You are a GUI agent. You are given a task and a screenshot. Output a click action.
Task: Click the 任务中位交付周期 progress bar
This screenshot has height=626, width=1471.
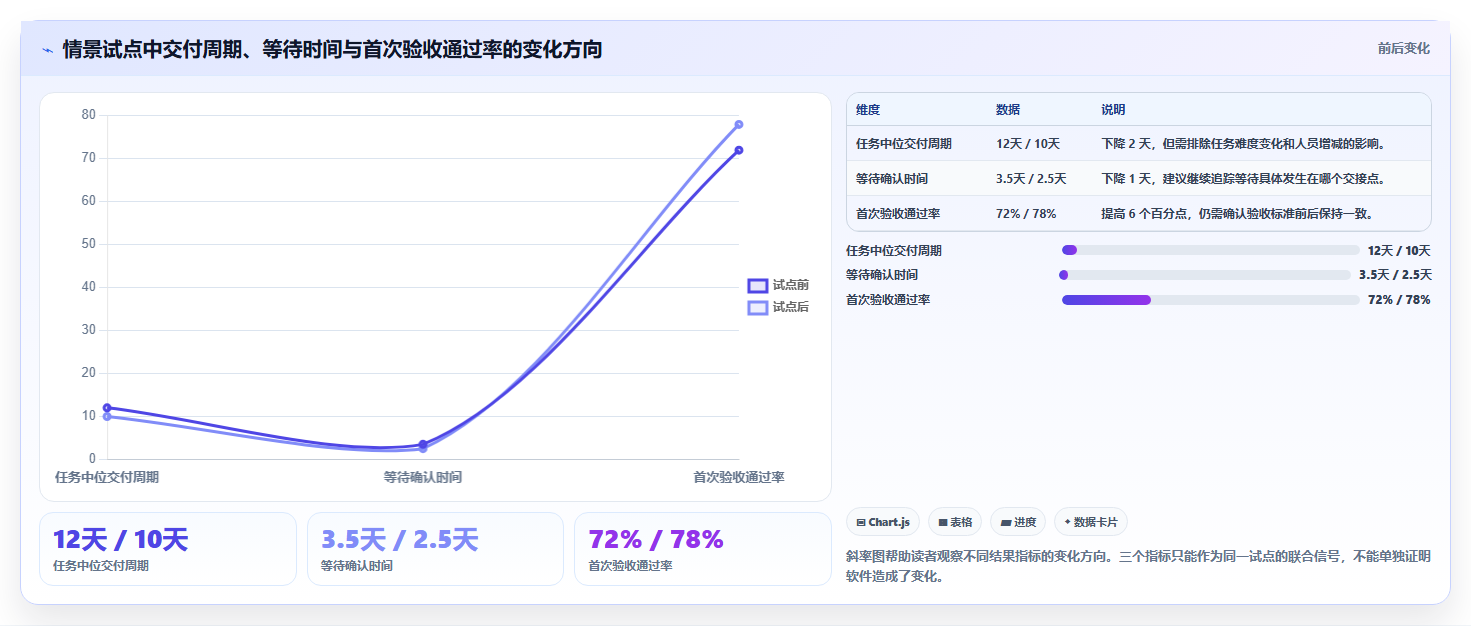click(1211, 250)
